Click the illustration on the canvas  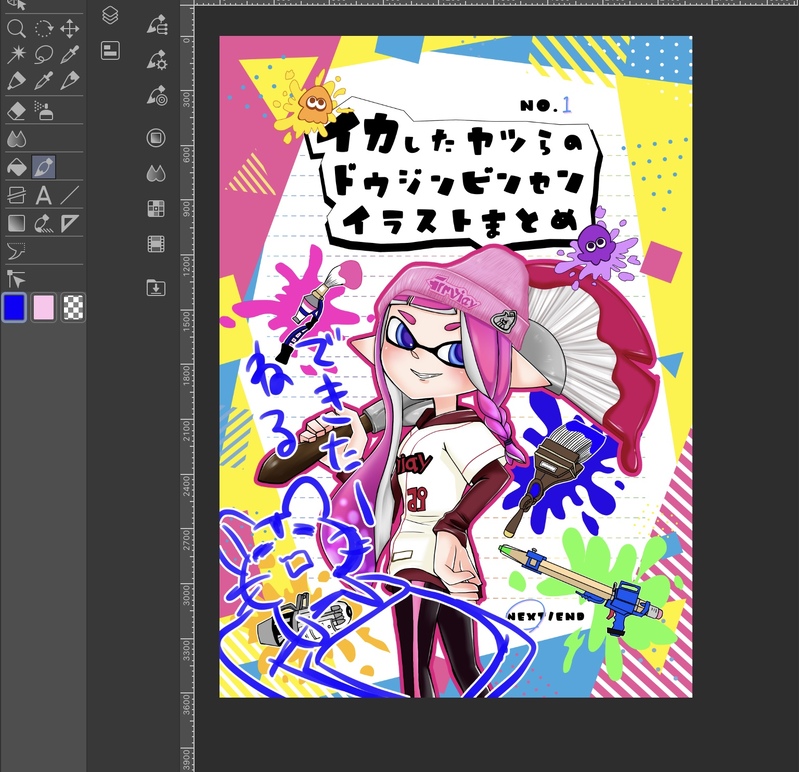tap(456, 366)
